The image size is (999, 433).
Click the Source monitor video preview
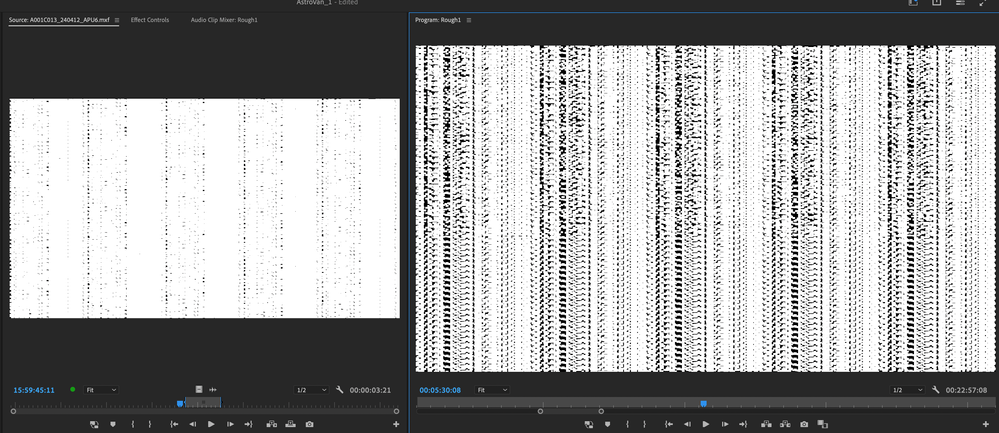click(x=205, y=208)
